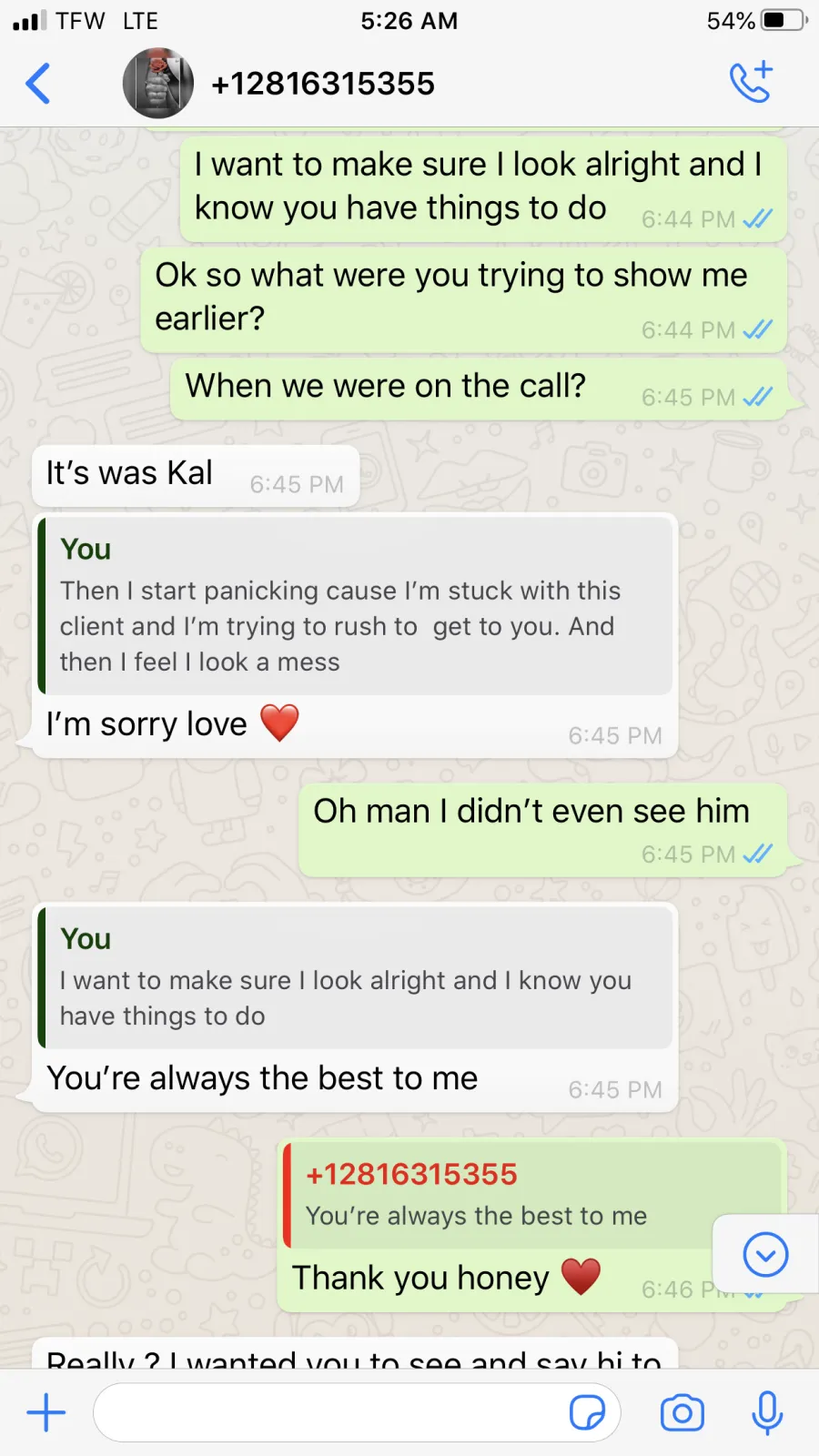This screenshot has height=1456, width=819.
Task: Tap the "Ok so what were you trying" message
Action: [464, 298]
